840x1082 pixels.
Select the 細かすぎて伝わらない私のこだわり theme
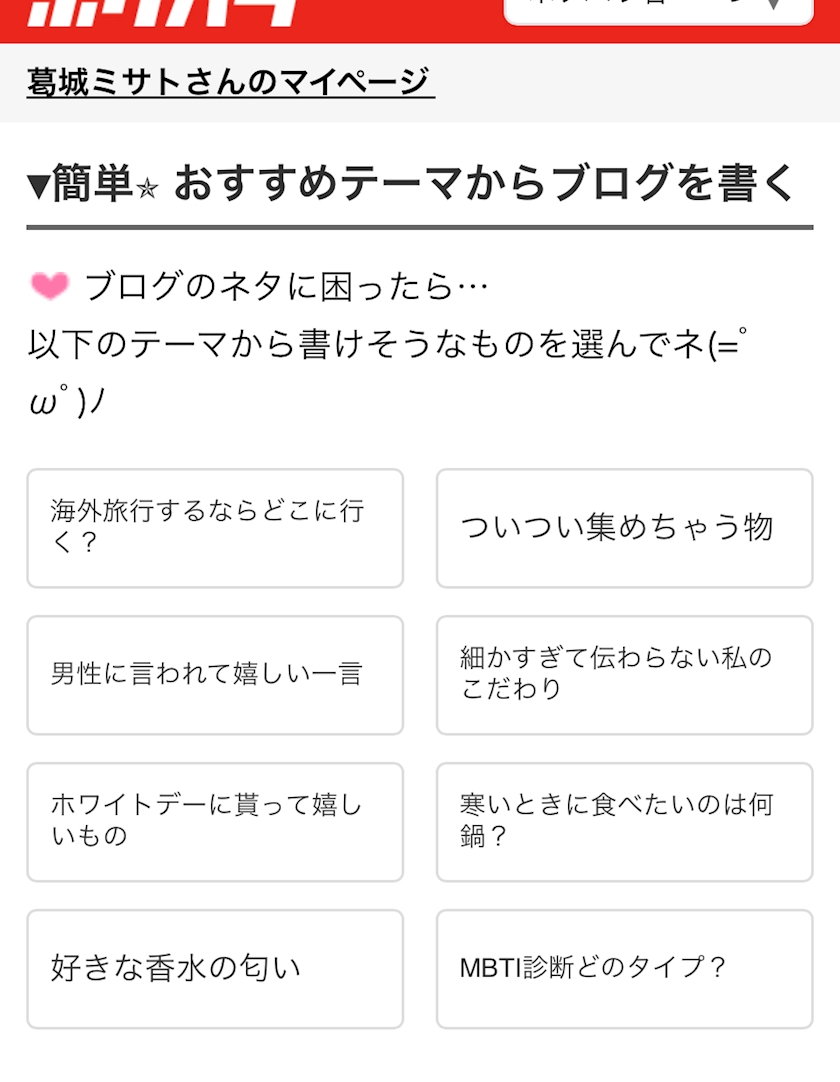(x=624, y=675)
